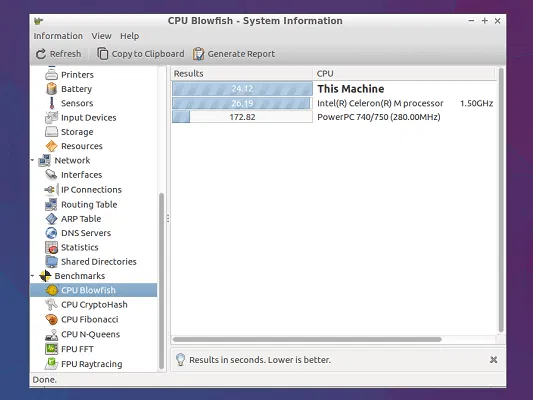This screenshot has height=400, width=533.
Task: Click the 26.19 result progress bar
Action: pyautogui.click(x=242, y=103)
